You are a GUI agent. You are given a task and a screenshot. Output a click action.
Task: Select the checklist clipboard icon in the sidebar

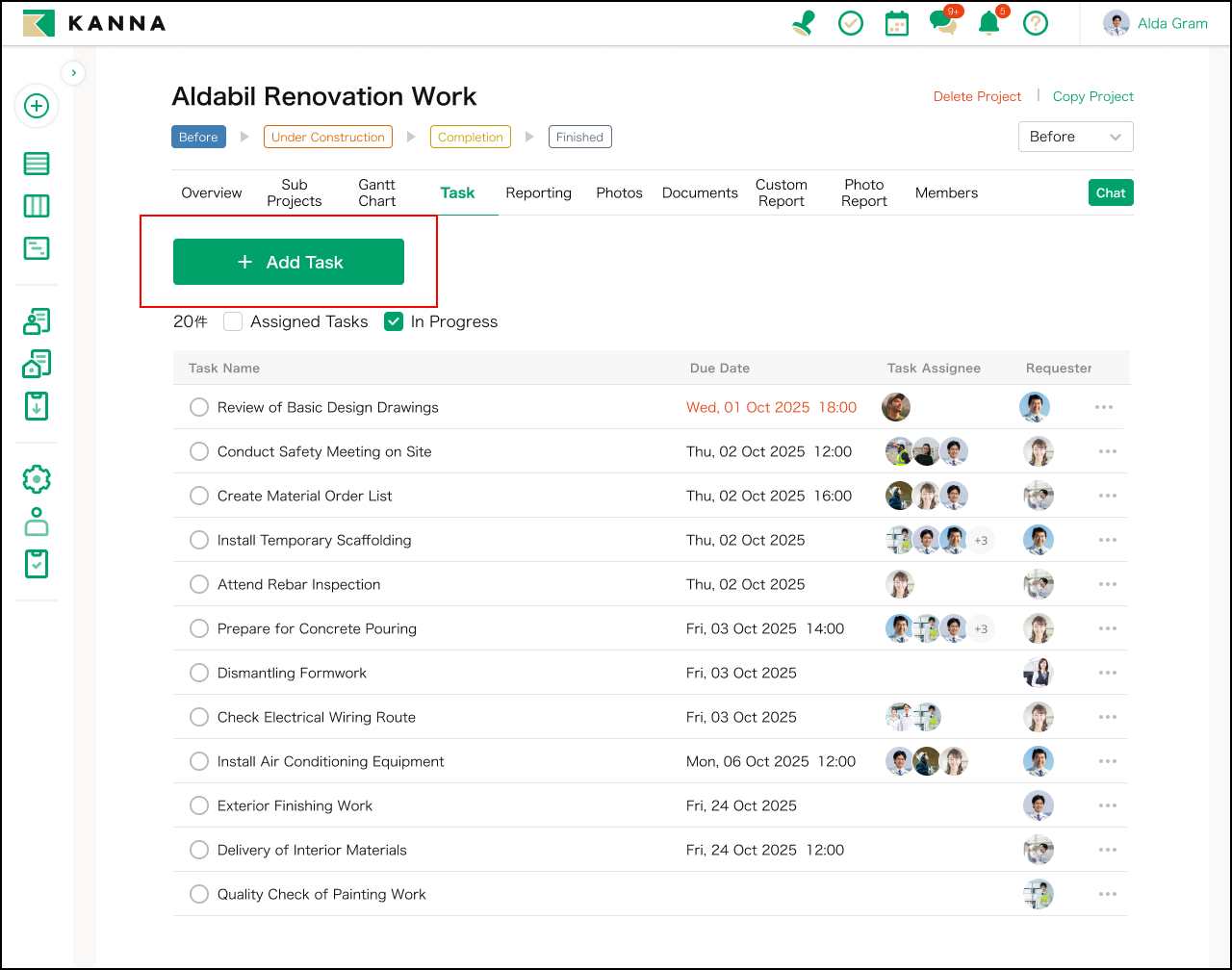point(36,563)
